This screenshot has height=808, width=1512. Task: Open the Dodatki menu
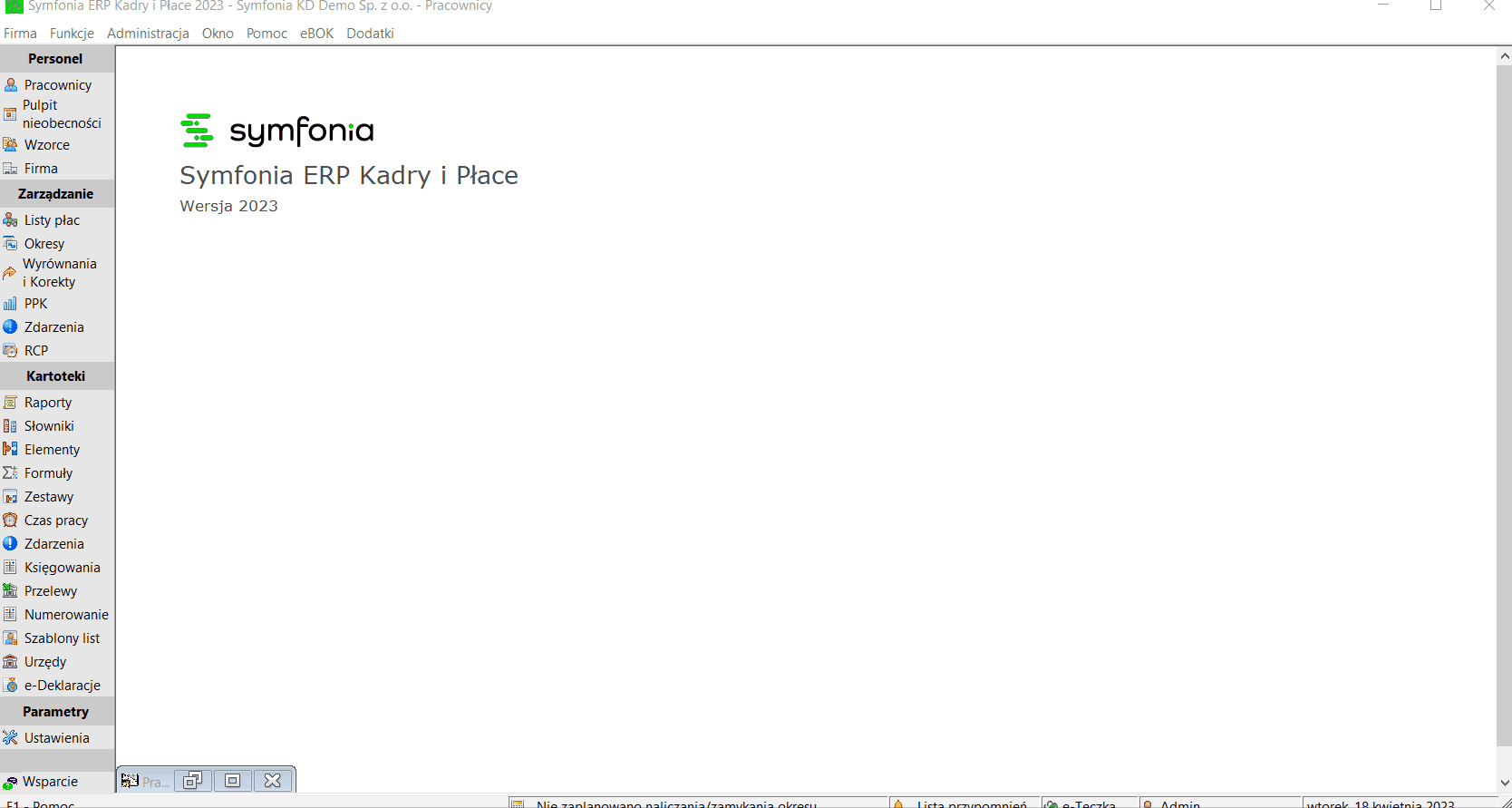(x=370, y=34)
